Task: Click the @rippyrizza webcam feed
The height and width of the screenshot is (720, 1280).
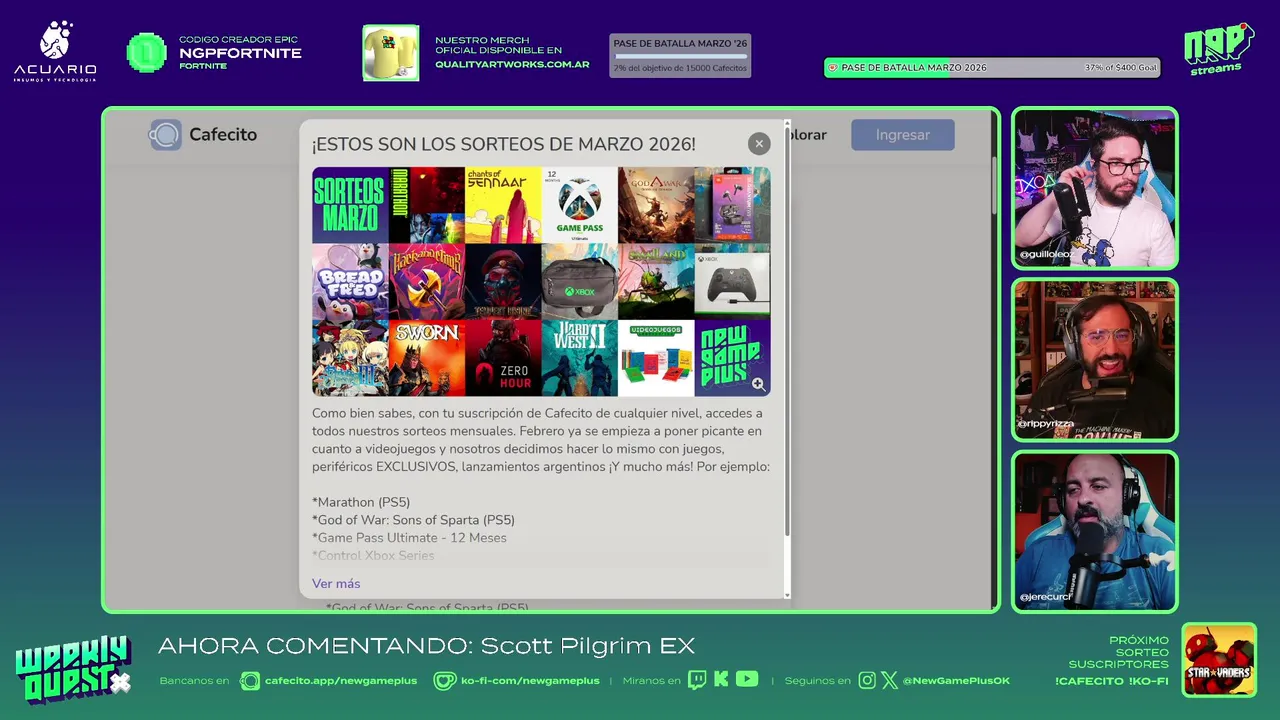Action: pos(1095,360)
